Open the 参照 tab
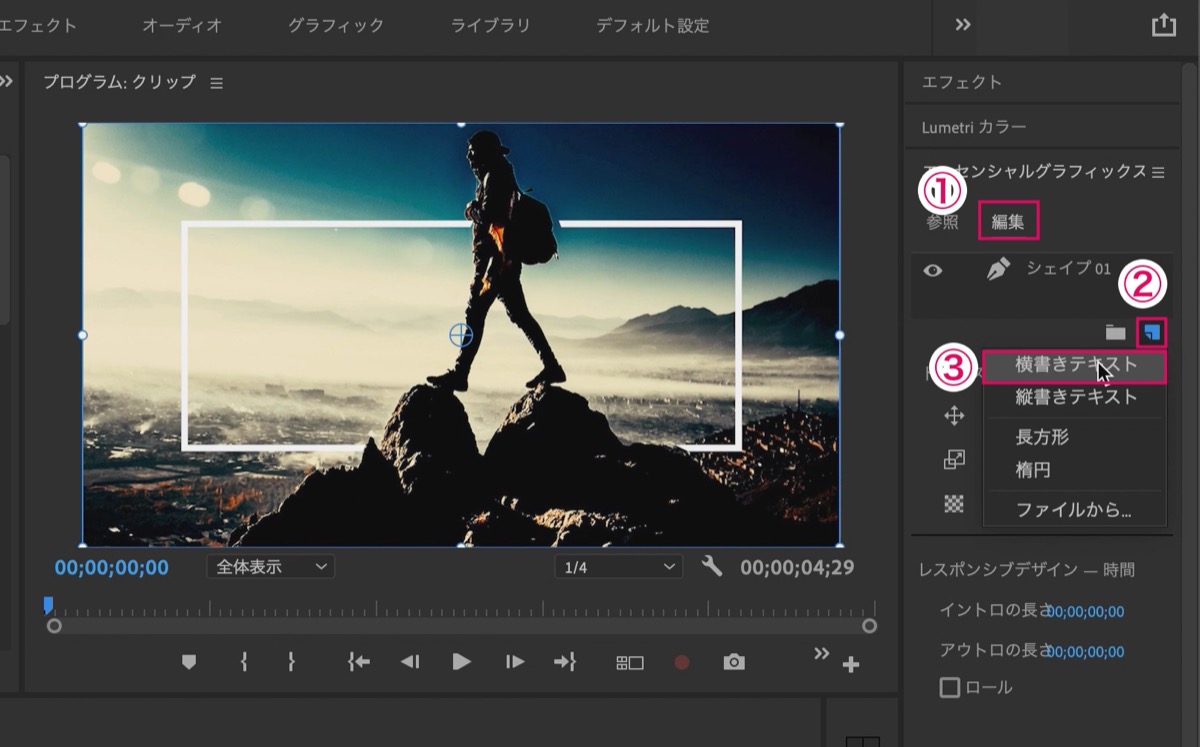The height and width of the screenshot is (747, 1200). point(942,222)
